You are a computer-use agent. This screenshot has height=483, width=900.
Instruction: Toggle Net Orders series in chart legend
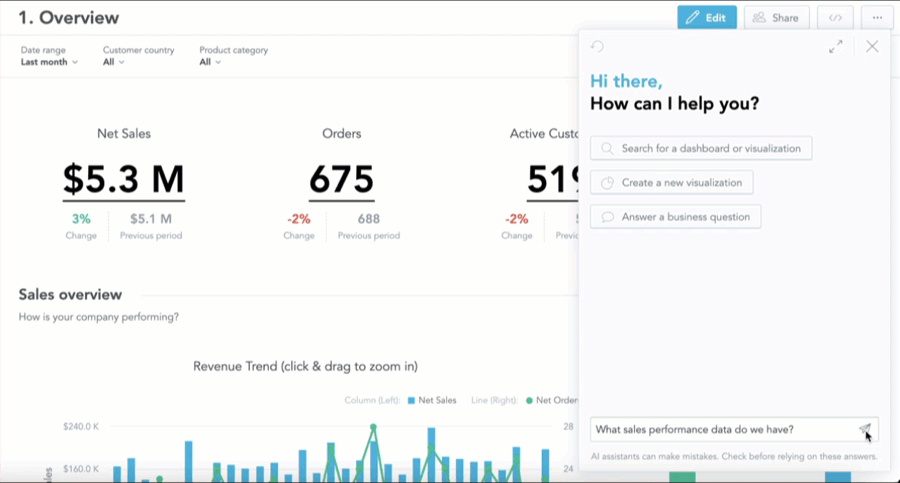point(552,400)
